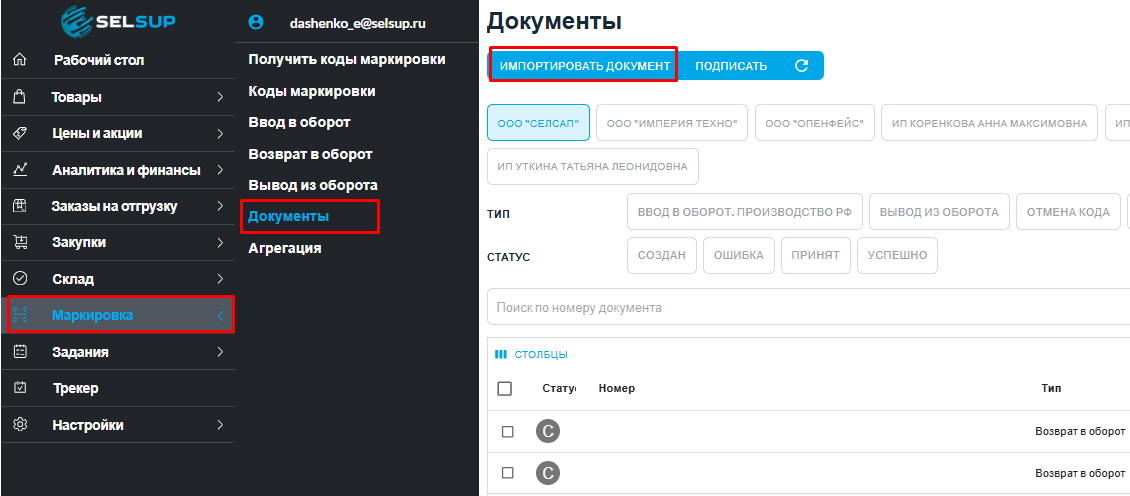Image resolution: width=1130 pixels, height=496 pixels.
Task: Click the user profile avatar icon
Action: (x=255, y=22)
